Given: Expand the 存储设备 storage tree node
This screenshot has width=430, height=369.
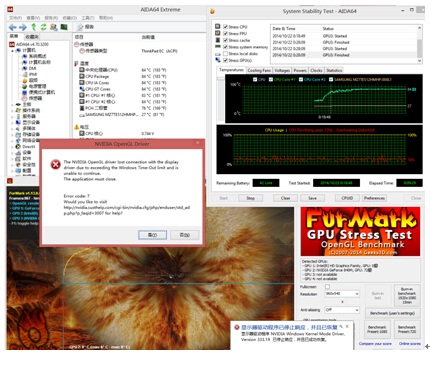Looking at the screenshot, I should [x=13, y=134].
